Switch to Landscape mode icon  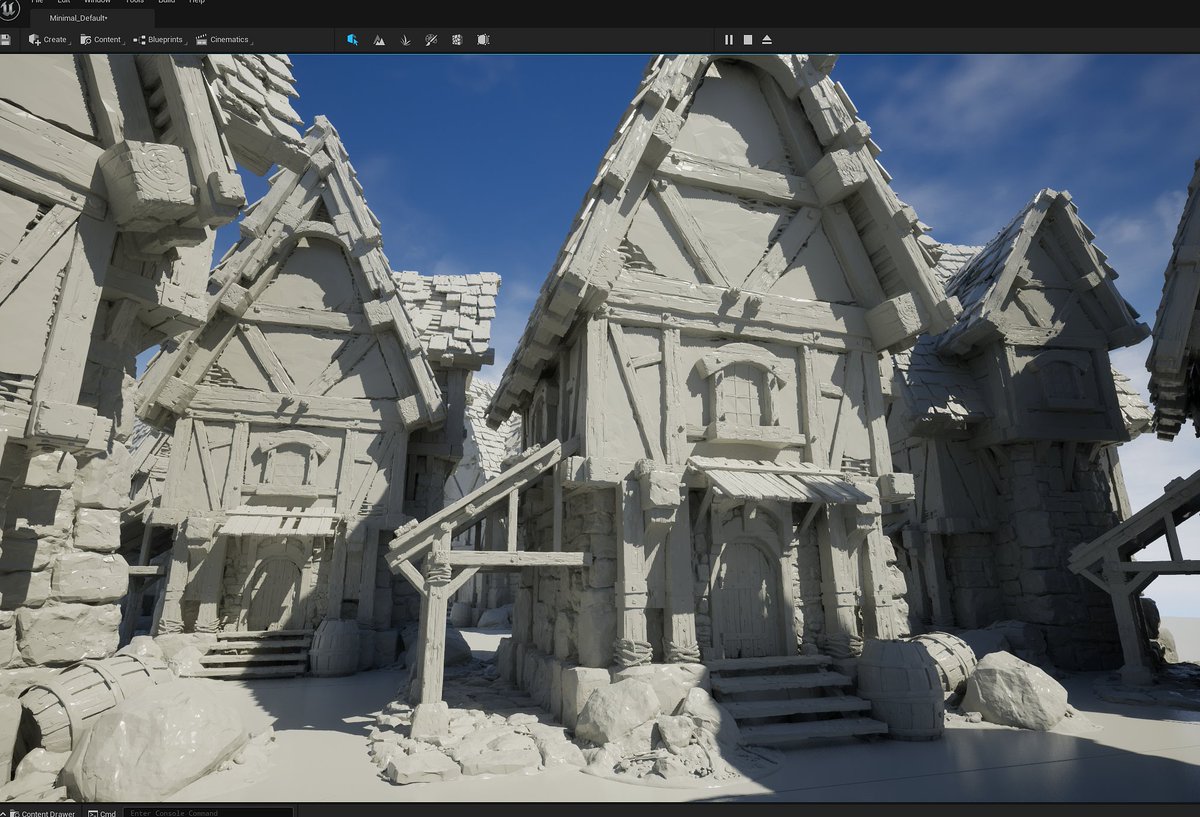pos(379,40)
